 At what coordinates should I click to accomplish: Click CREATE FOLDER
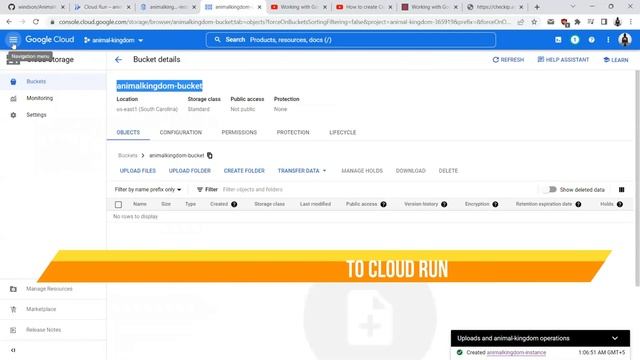pyautogui.click(x=244, y=171)
